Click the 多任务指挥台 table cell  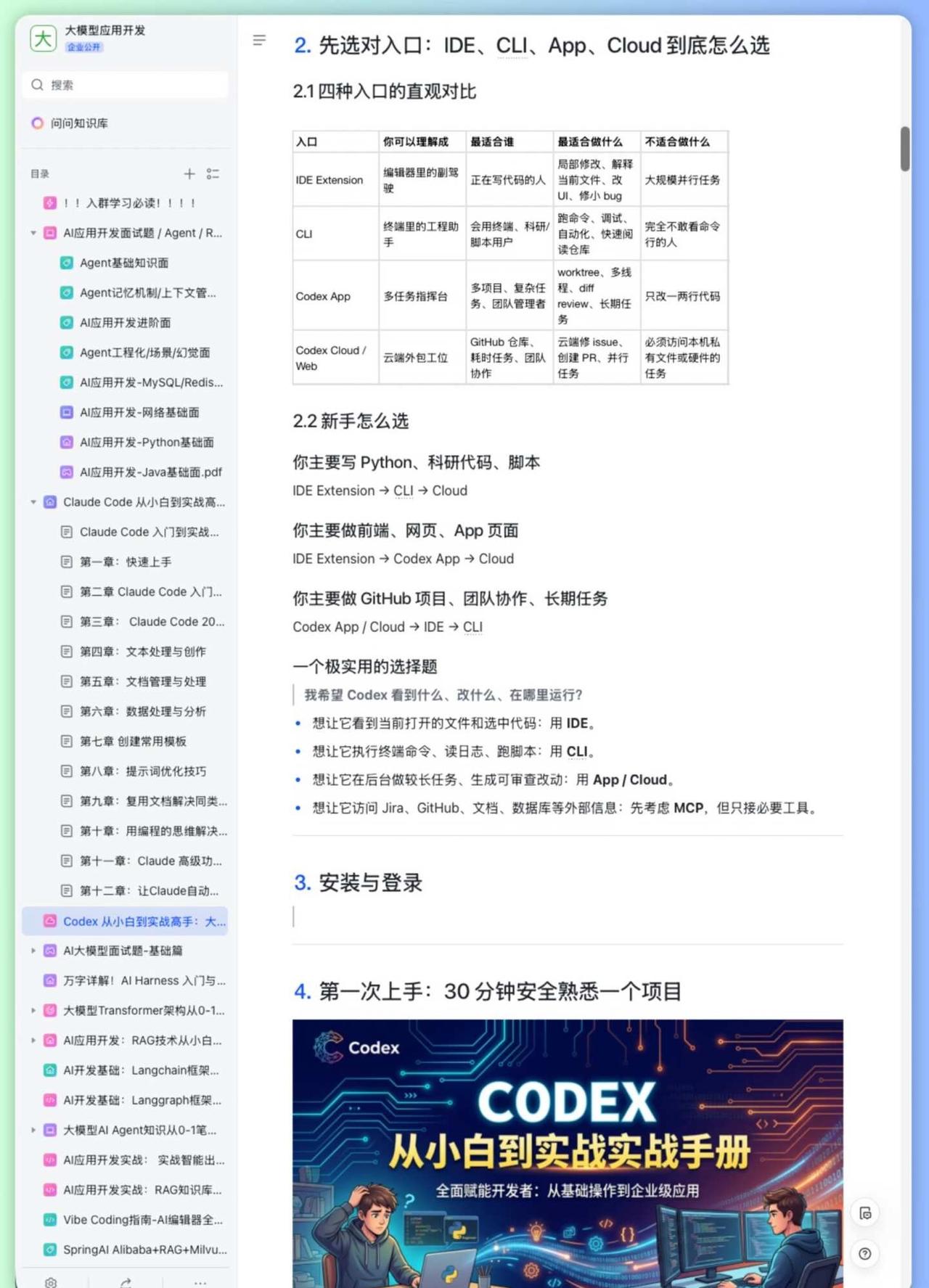[422, 296]
